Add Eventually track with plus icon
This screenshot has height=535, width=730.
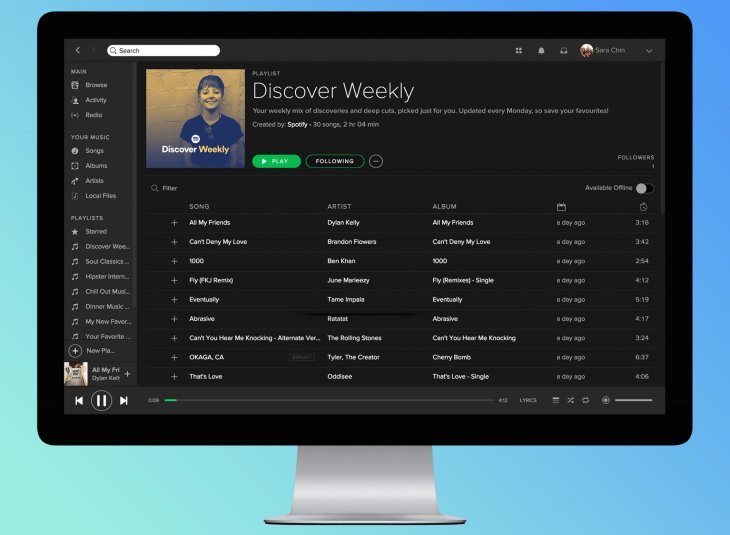coord(174,299)
